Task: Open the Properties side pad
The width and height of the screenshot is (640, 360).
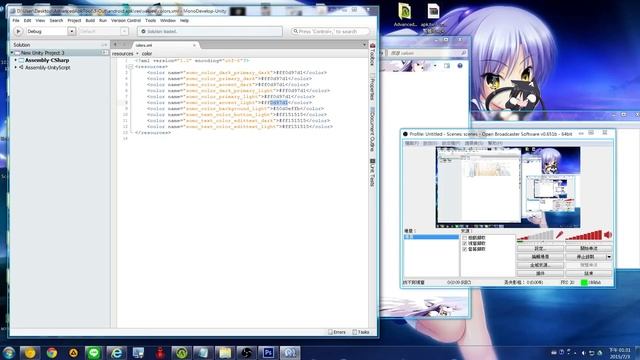Action: [372, 87]
